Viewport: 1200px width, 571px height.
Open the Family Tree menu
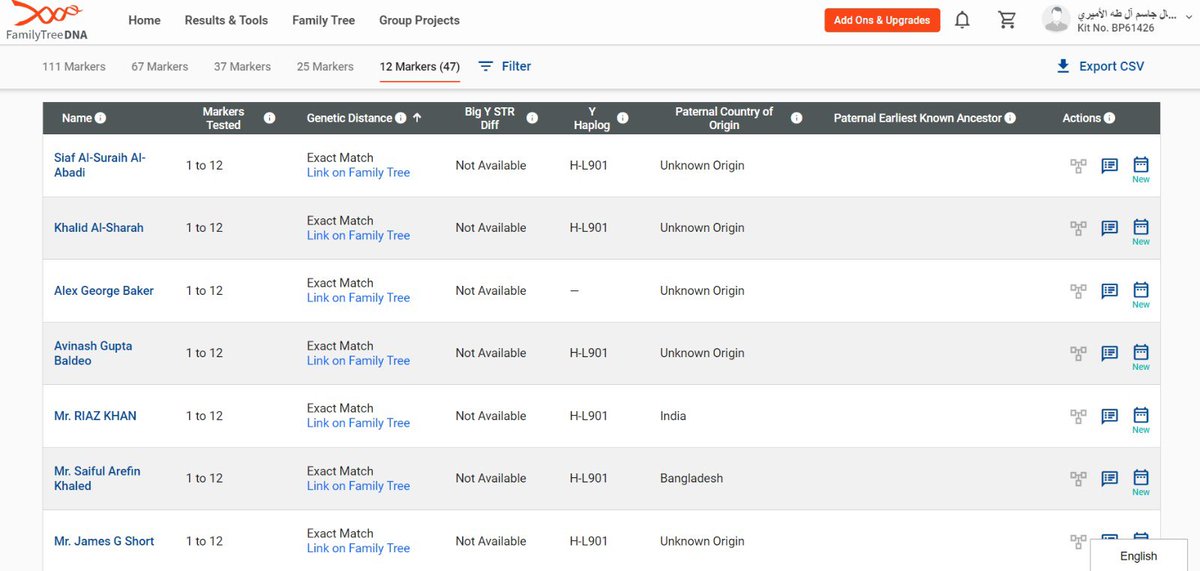tap(324, 20)
